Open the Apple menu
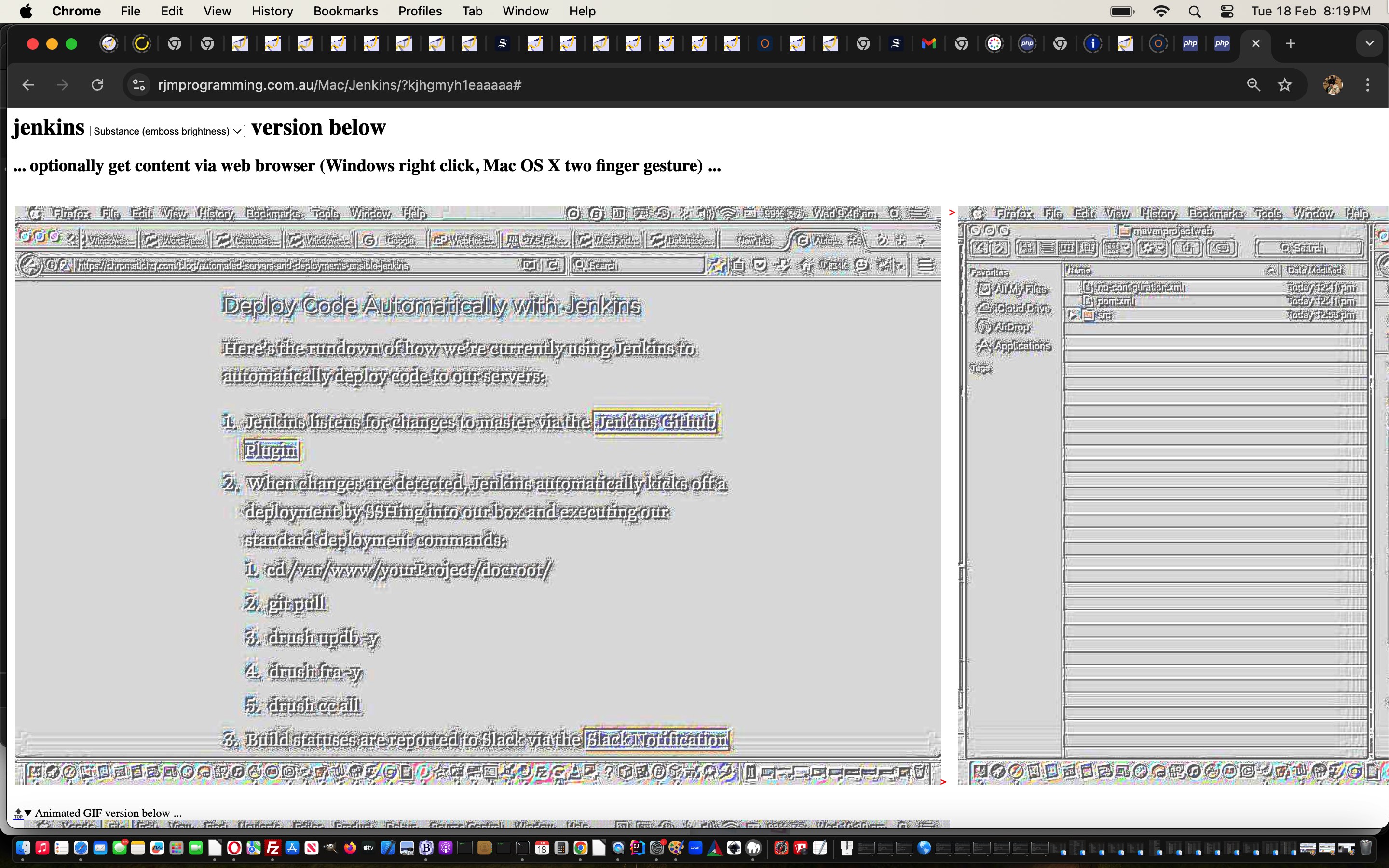1389x868 pixels. pyautogui.click(x=26, y=11)
